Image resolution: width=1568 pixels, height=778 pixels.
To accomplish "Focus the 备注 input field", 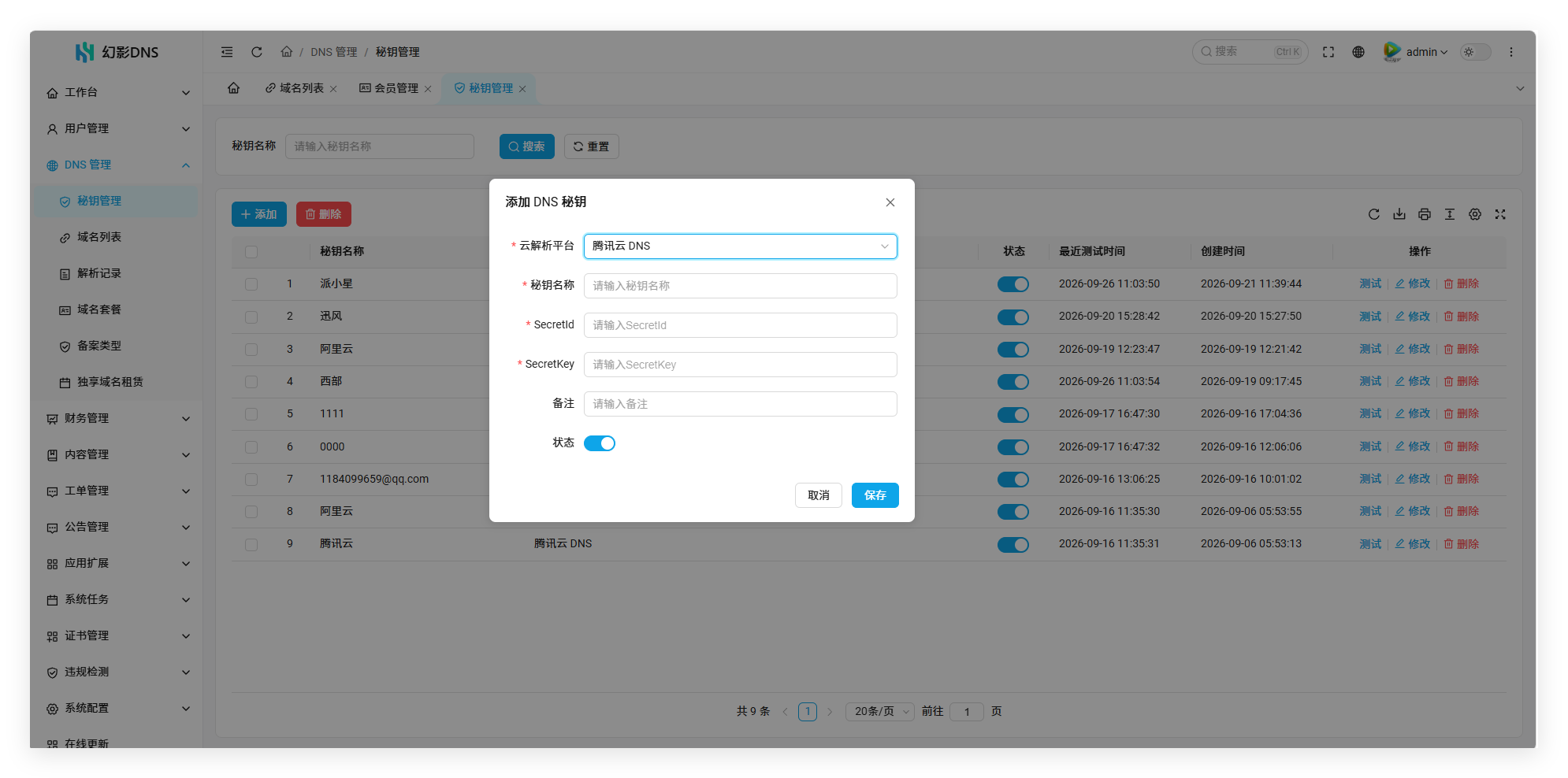I will [x=741, y=404].
